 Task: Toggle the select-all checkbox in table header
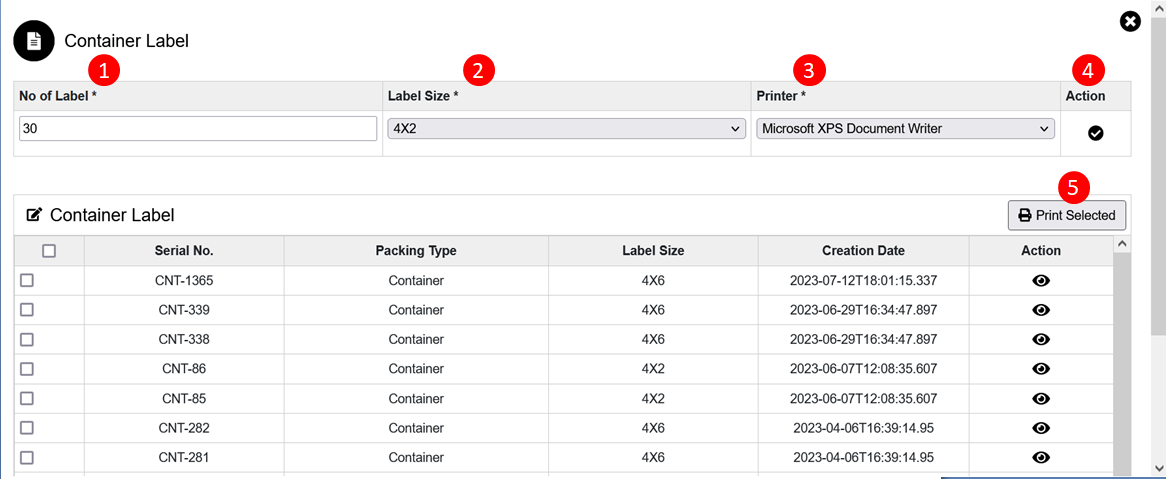tap(49, 251)
